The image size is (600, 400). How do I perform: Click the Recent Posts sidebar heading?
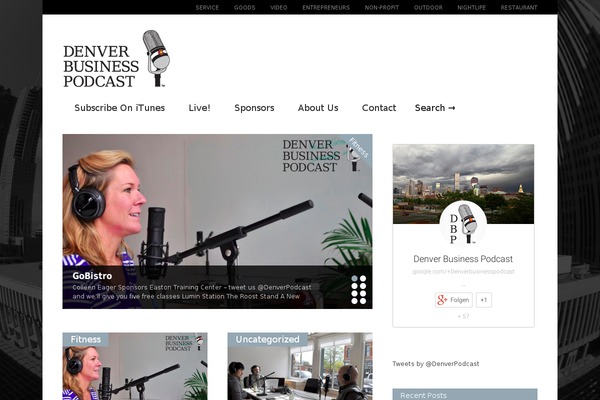click(465, 395)
